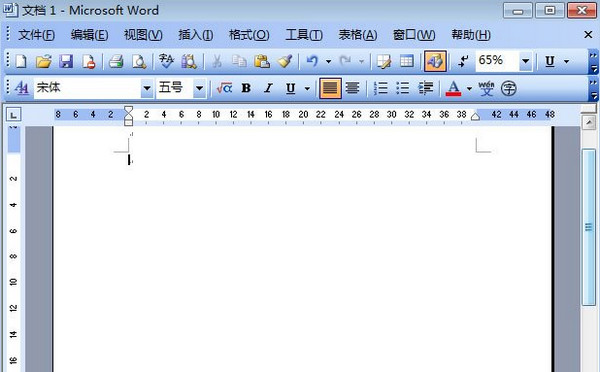Paste from clipboard icon
Screen dimensions: 600x372
point(262,61)
